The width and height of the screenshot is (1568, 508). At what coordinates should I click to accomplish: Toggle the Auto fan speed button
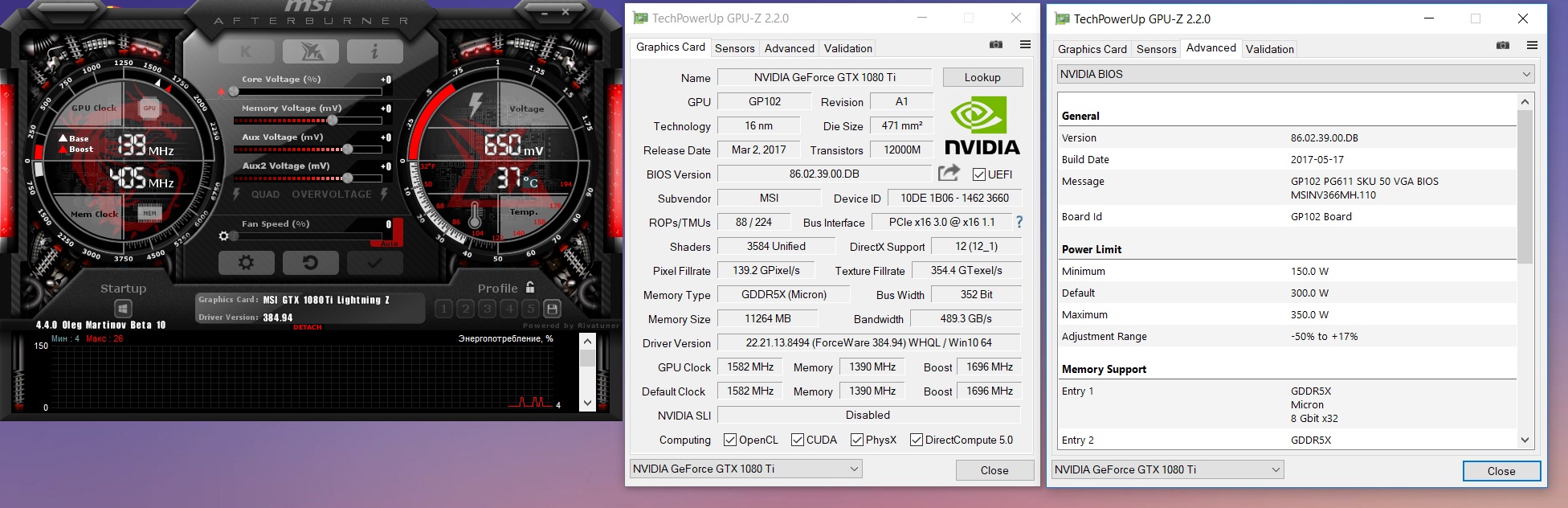387,243
